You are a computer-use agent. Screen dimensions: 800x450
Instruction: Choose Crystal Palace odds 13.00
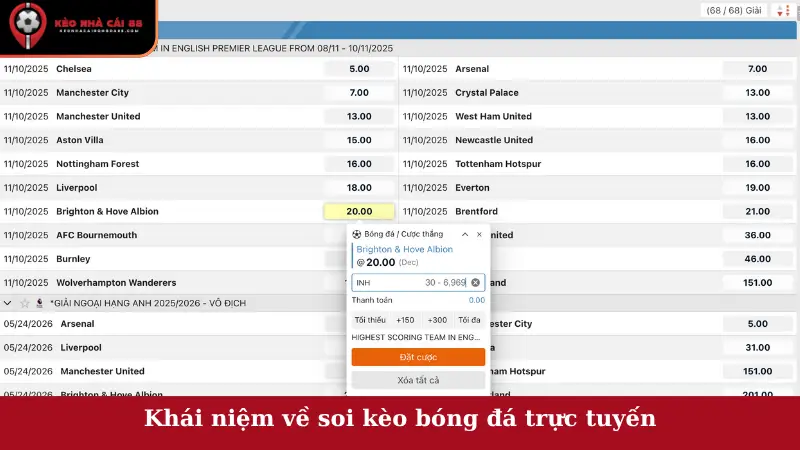click(758, 92)
